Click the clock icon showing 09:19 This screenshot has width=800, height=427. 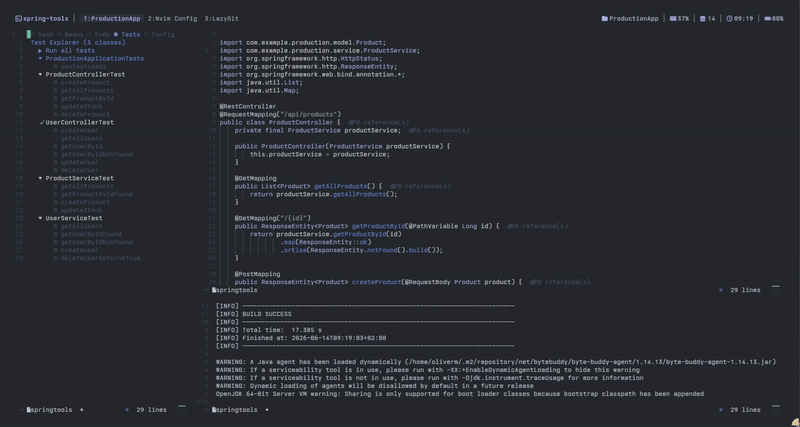point(729,19)
